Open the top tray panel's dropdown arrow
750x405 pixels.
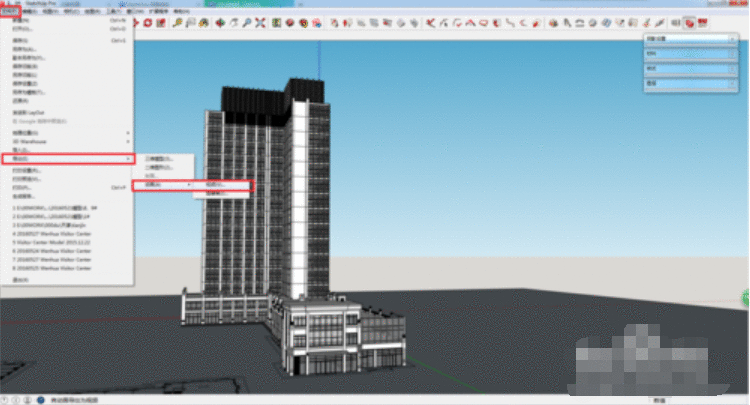(731, 39)
